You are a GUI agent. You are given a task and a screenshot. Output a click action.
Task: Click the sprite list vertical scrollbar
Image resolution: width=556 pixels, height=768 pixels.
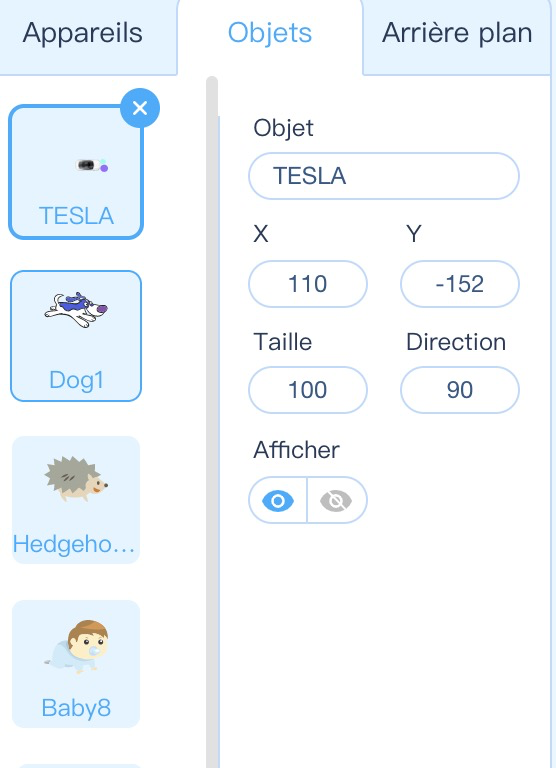point(212,421)
